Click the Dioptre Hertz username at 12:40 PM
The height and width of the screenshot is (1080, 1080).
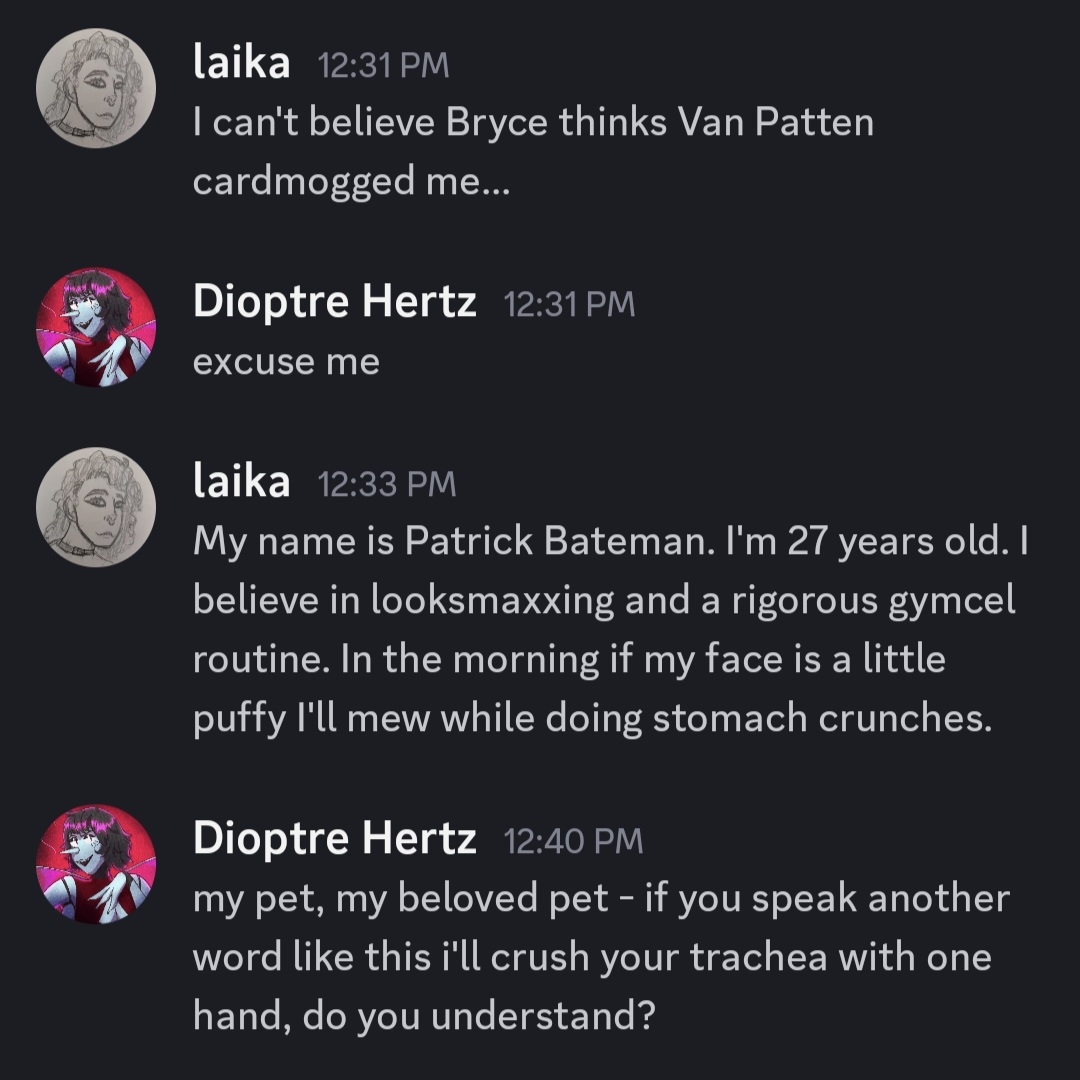(x=334, y=838)
